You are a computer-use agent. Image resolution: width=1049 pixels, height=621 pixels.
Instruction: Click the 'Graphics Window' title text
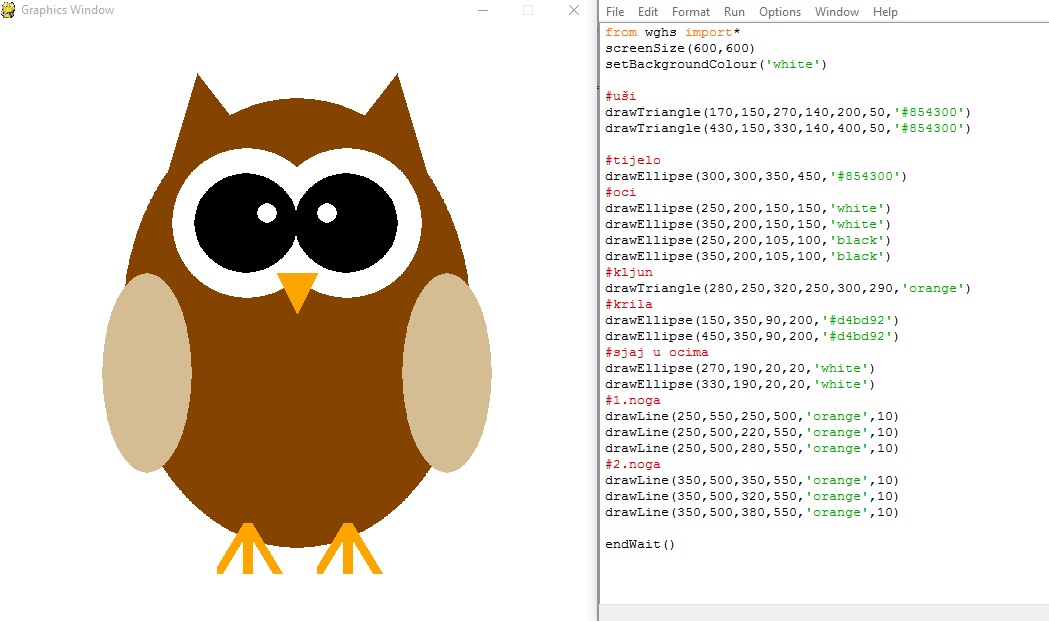click(68, 10)
